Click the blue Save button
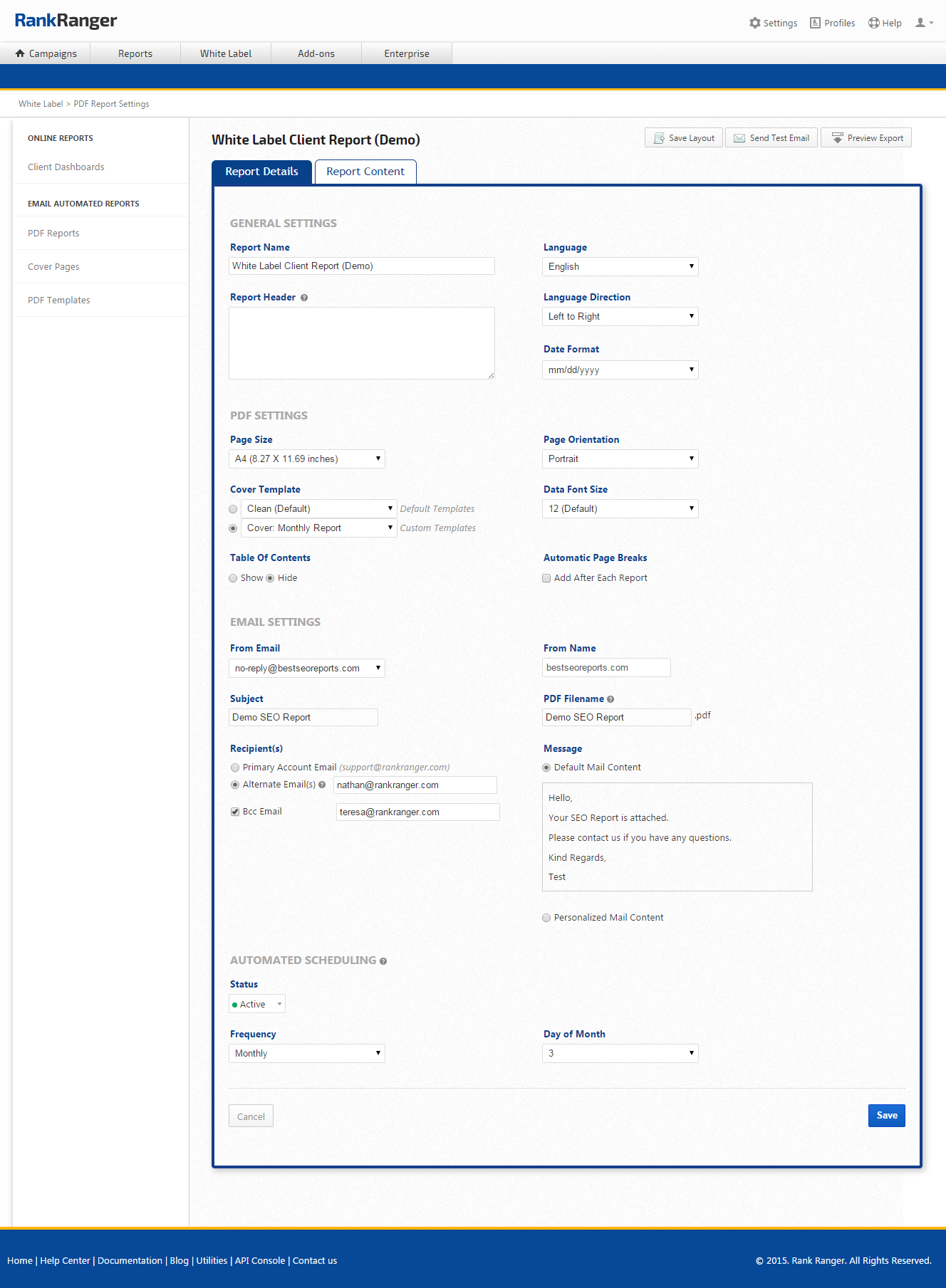Screen dimensions: 946x1288 [x=886, y=1115]
